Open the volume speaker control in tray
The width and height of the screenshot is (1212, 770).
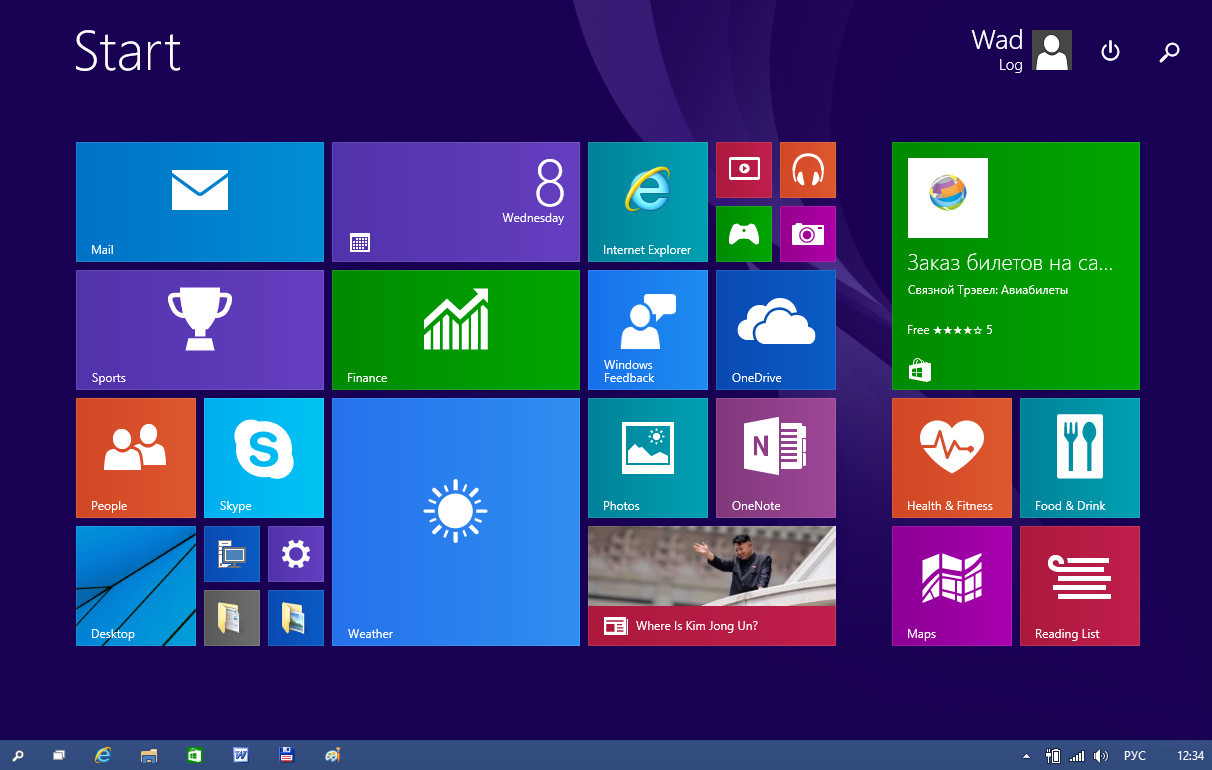(1101, 756)
